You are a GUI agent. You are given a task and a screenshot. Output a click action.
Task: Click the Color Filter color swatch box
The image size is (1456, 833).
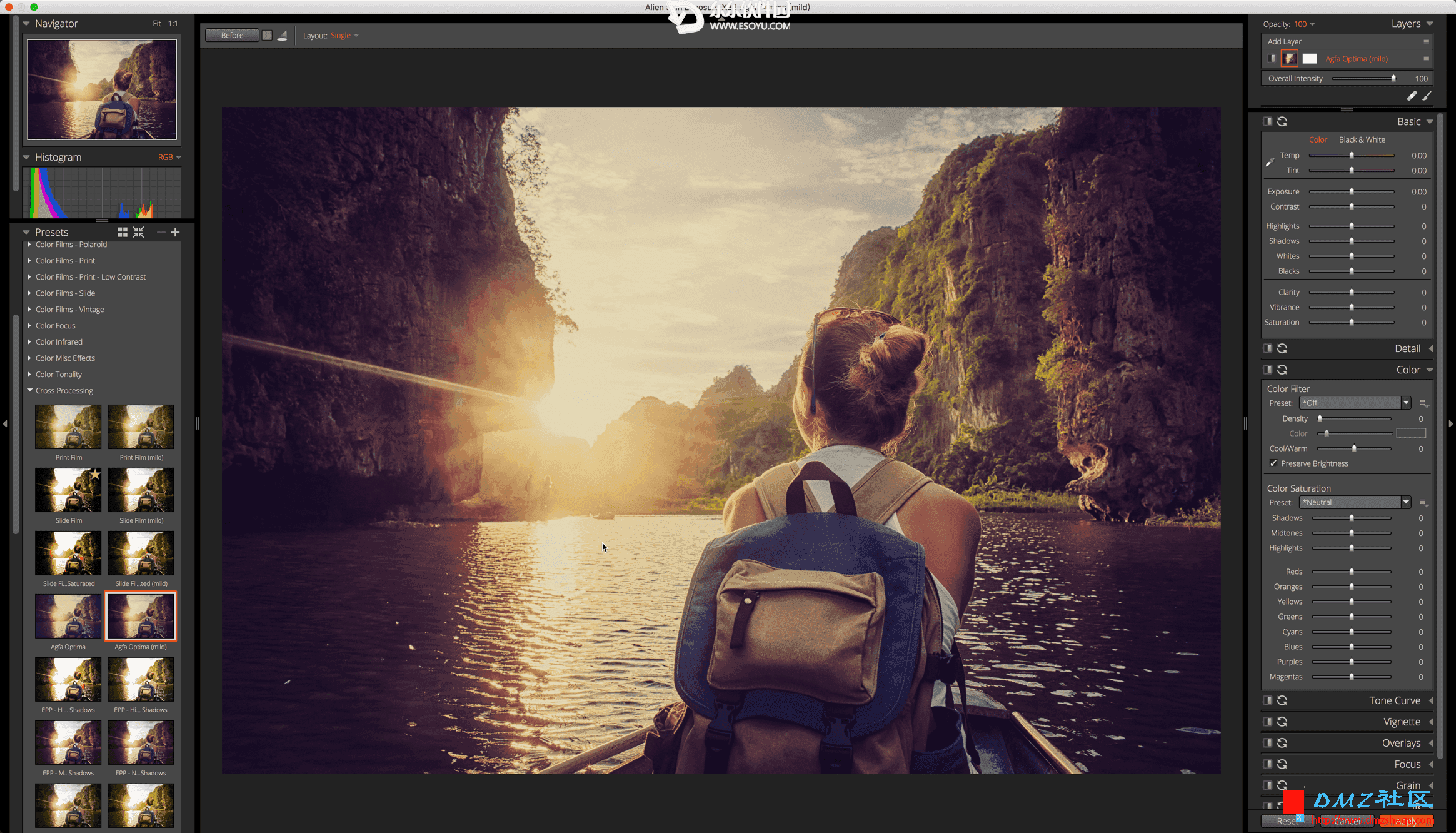(1411, 433)
